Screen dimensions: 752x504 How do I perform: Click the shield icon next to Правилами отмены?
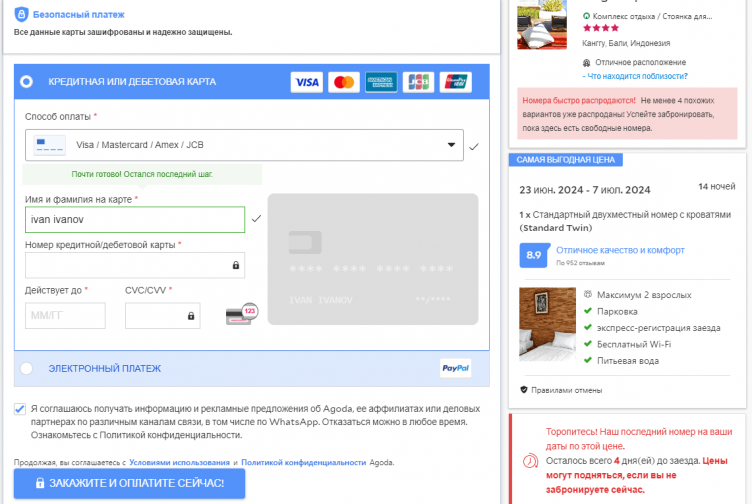click(x=524, y=389)
